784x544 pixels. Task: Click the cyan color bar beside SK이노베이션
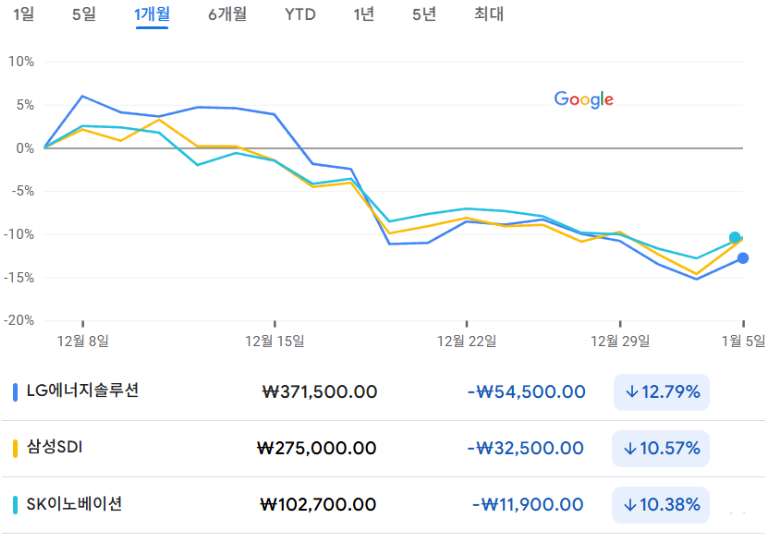tap(16, 505)
